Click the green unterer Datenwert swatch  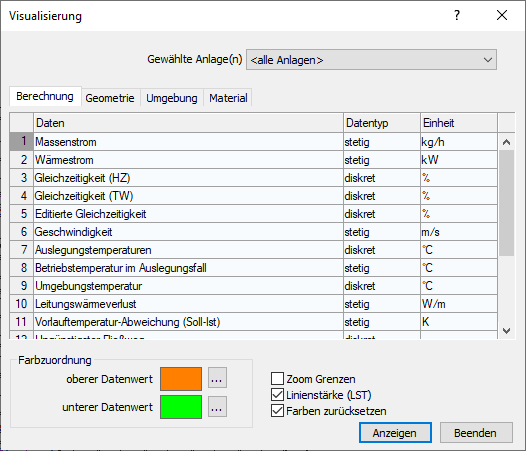click(x=181, y=407)
